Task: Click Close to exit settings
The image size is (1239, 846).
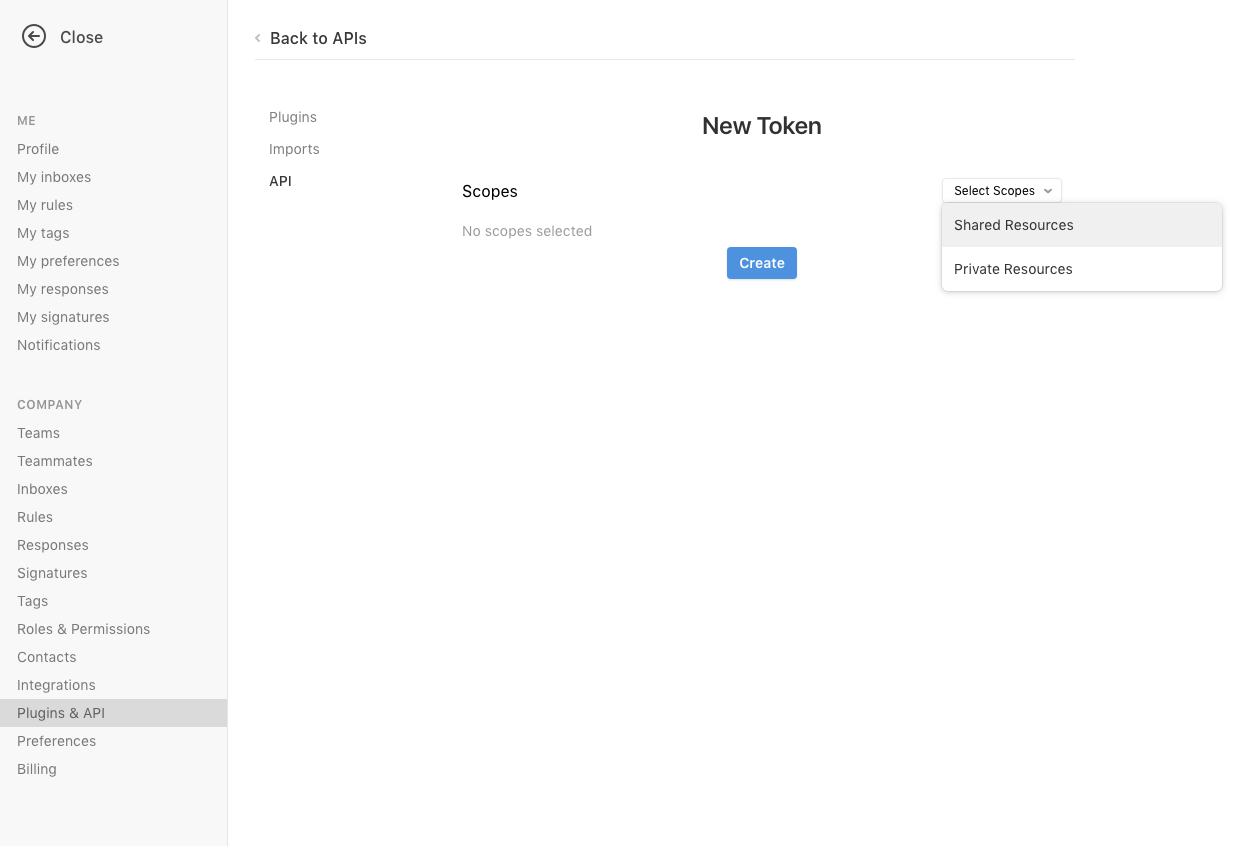Action: [x=82, y=36]
